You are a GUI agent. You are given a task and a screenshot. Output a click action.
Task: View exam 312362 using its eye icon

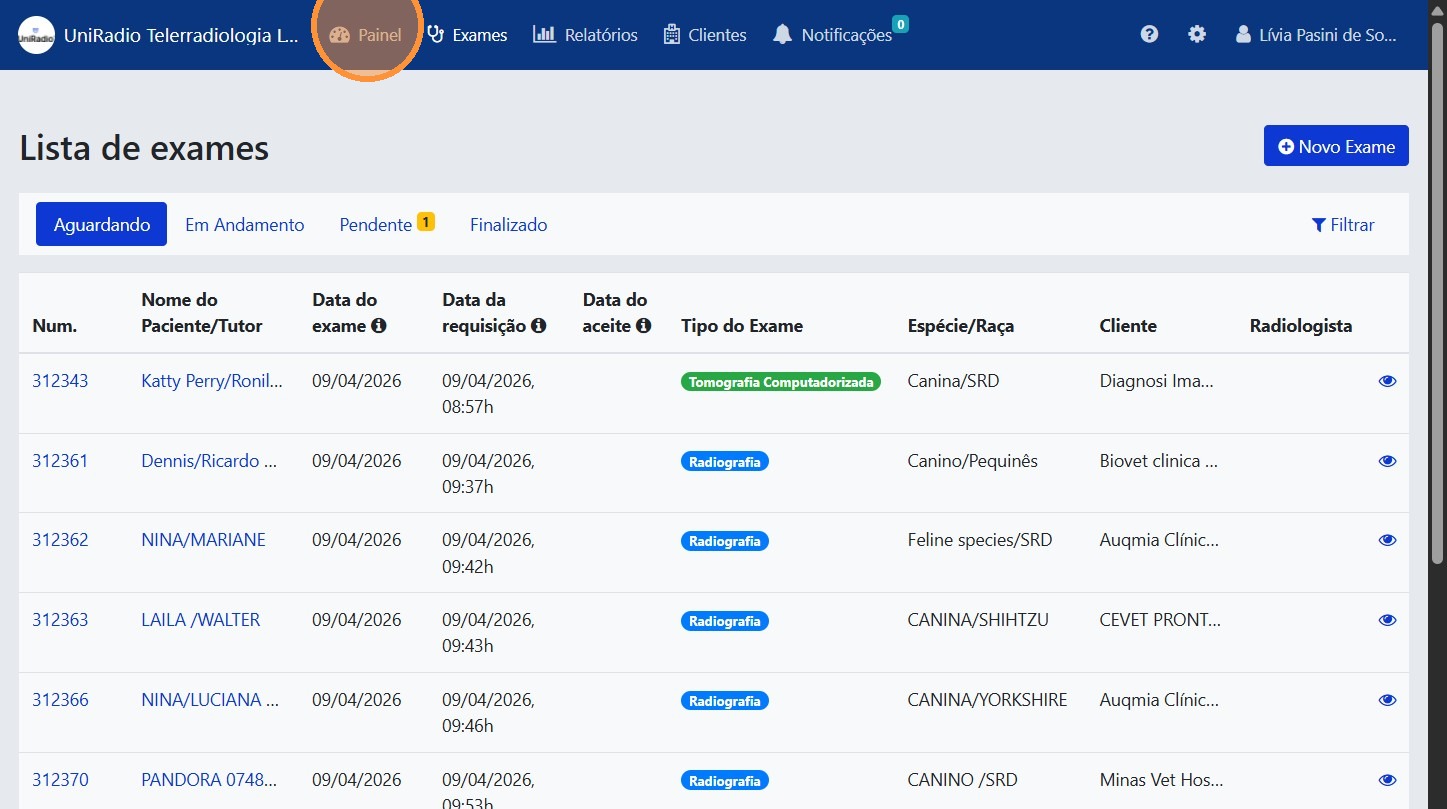pos(1387,540)
